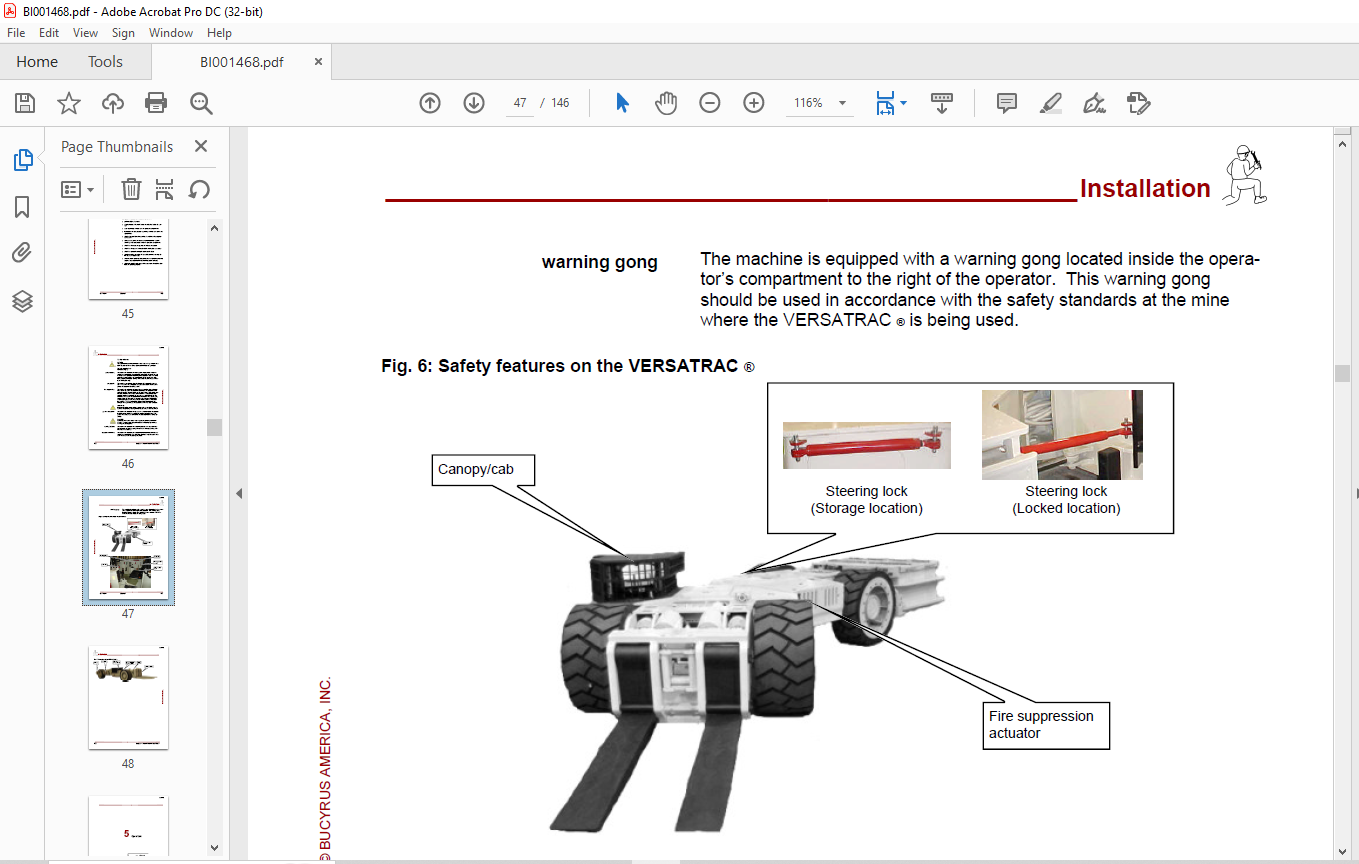Zoom in with the plus circle icon
Image resolution: width=1359 pixels, height=864 pixels.
coord(754,103)
